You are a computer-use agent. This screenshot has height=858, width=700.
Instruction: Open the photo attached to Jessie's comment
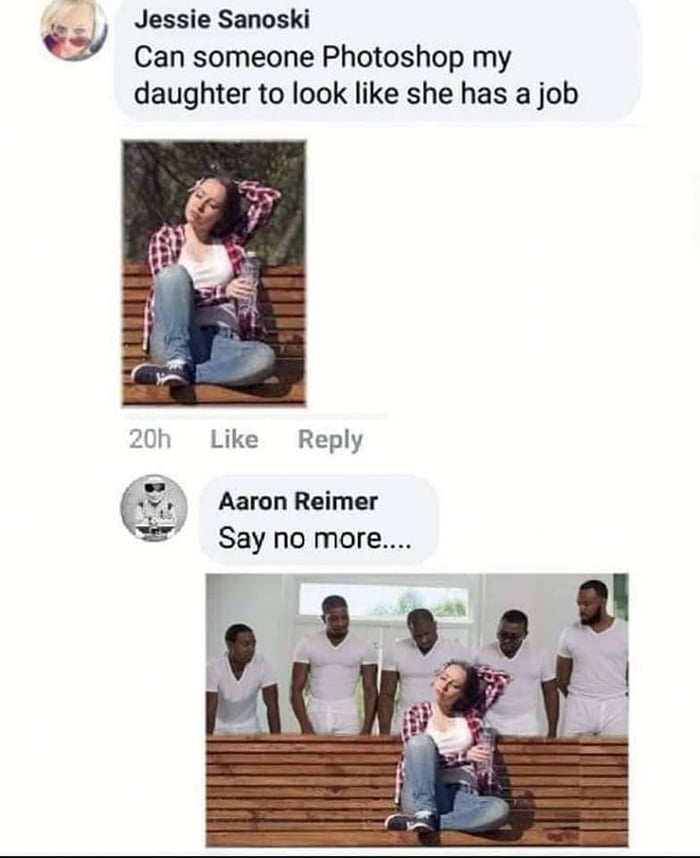(213, 273)
